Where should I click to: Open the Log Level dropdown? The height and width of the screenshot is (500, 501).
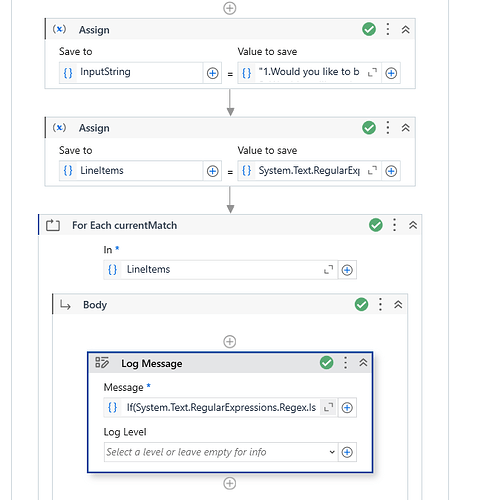(x=221, y=452)
